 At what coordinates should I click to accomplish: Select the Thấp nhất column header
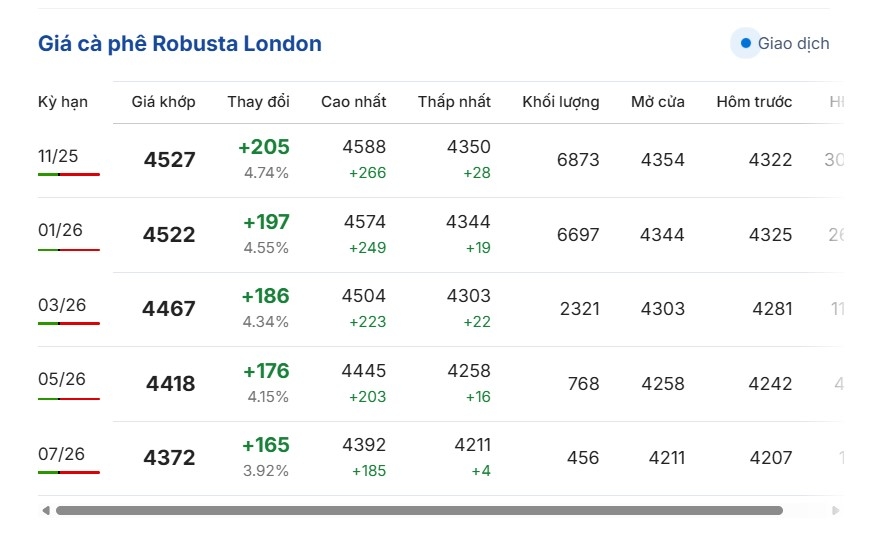click(454, 102)
